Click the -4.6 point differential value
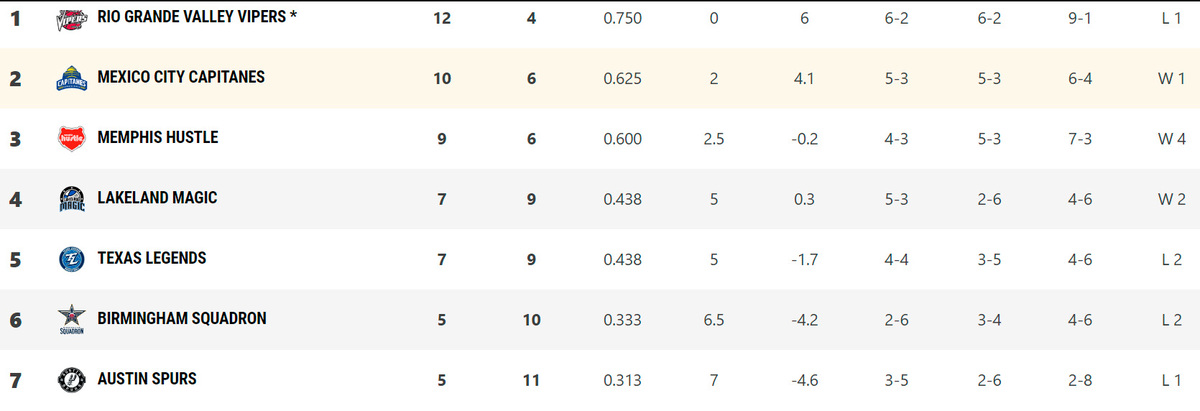 pyautogui.click(x=805, y=380)
